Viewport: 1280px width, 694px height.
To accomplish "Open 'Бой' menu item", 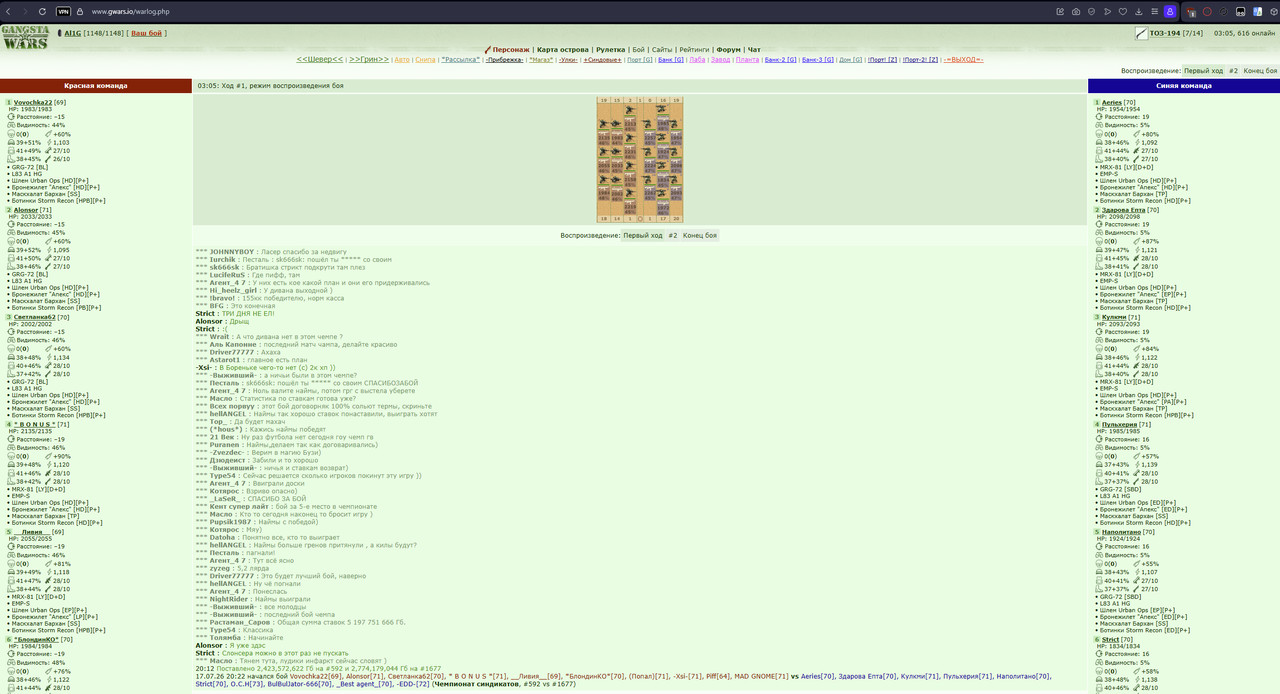I will click(638, 49).
